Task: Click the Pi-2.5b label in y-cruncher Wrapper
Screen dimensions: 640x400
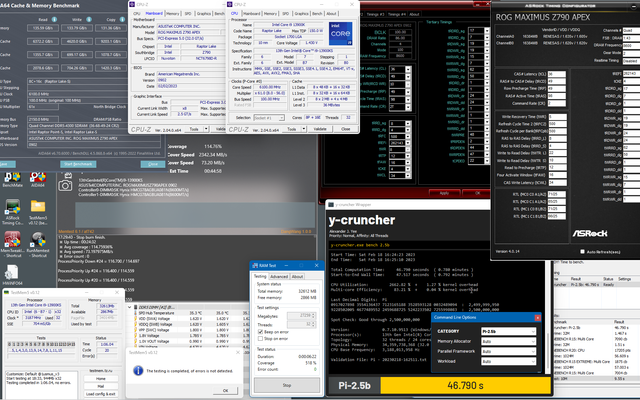Action: tap(354, 385)
